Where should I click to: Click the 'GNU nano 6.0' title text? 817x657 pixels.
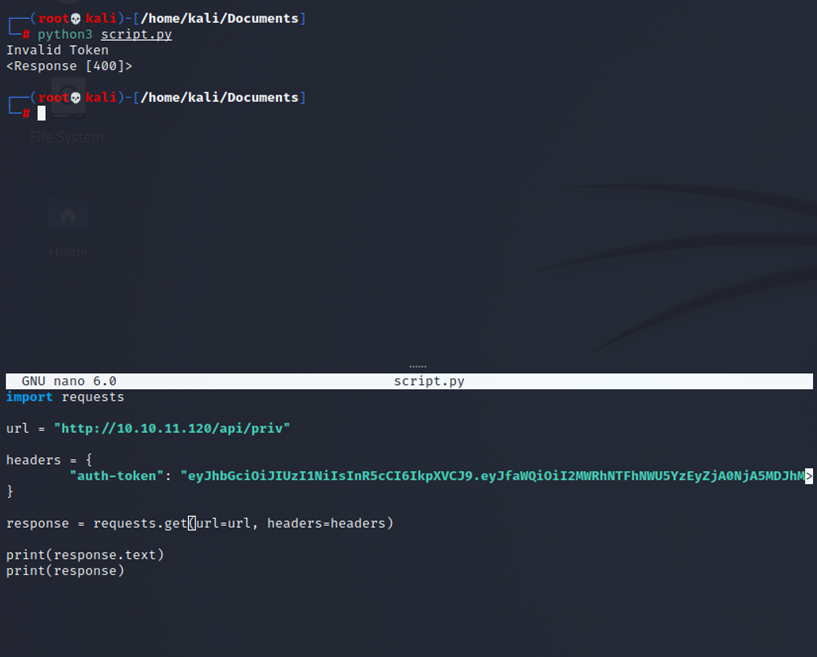69,381
